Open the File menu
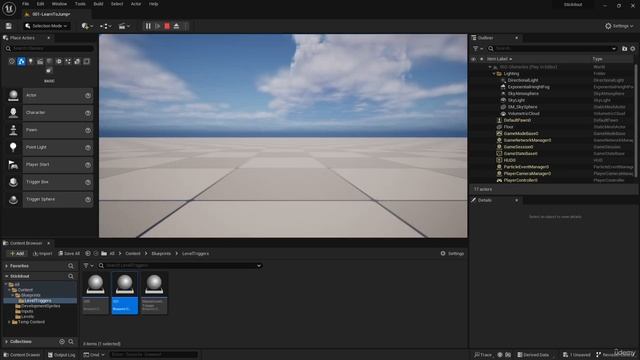This screenshot has width=640, height=360. pyautogui.click(x=25, y=4)
